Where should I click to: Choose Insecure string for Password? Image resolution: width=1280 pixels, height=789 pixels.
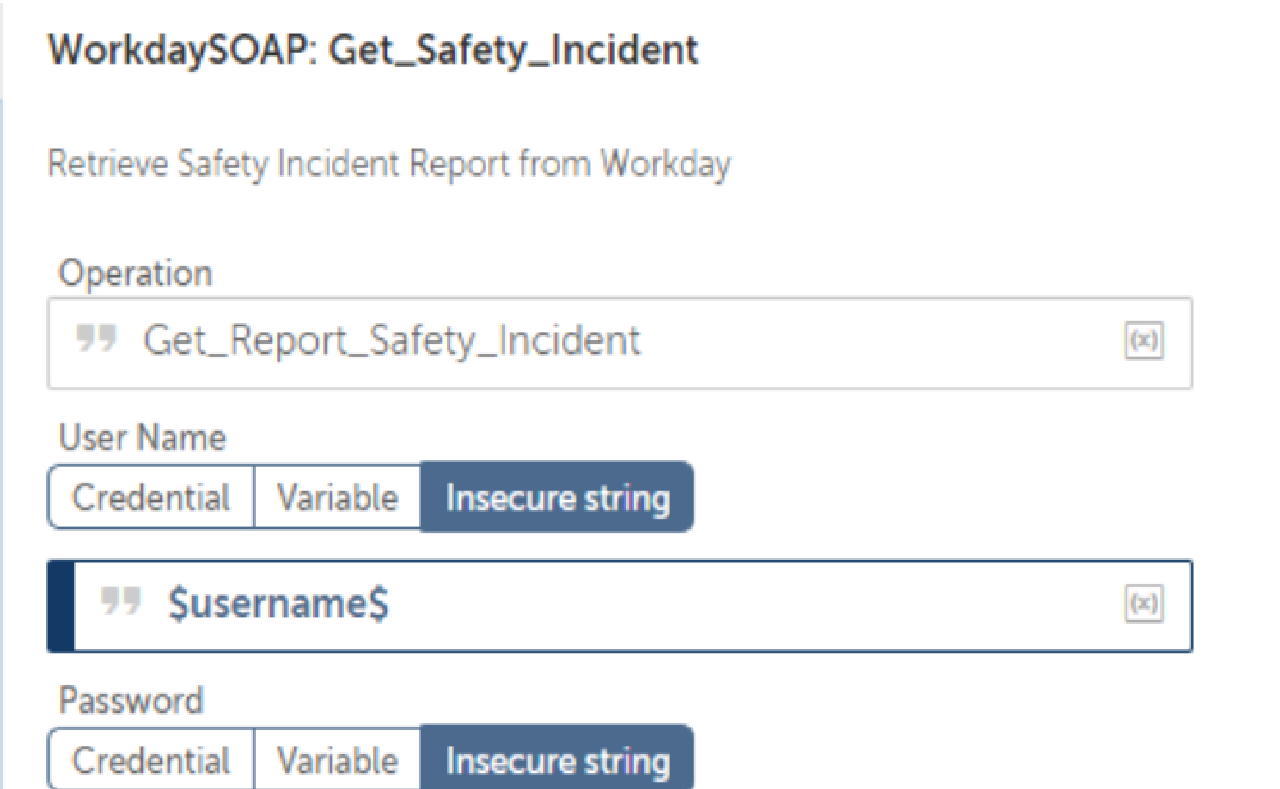click(557, 761)
